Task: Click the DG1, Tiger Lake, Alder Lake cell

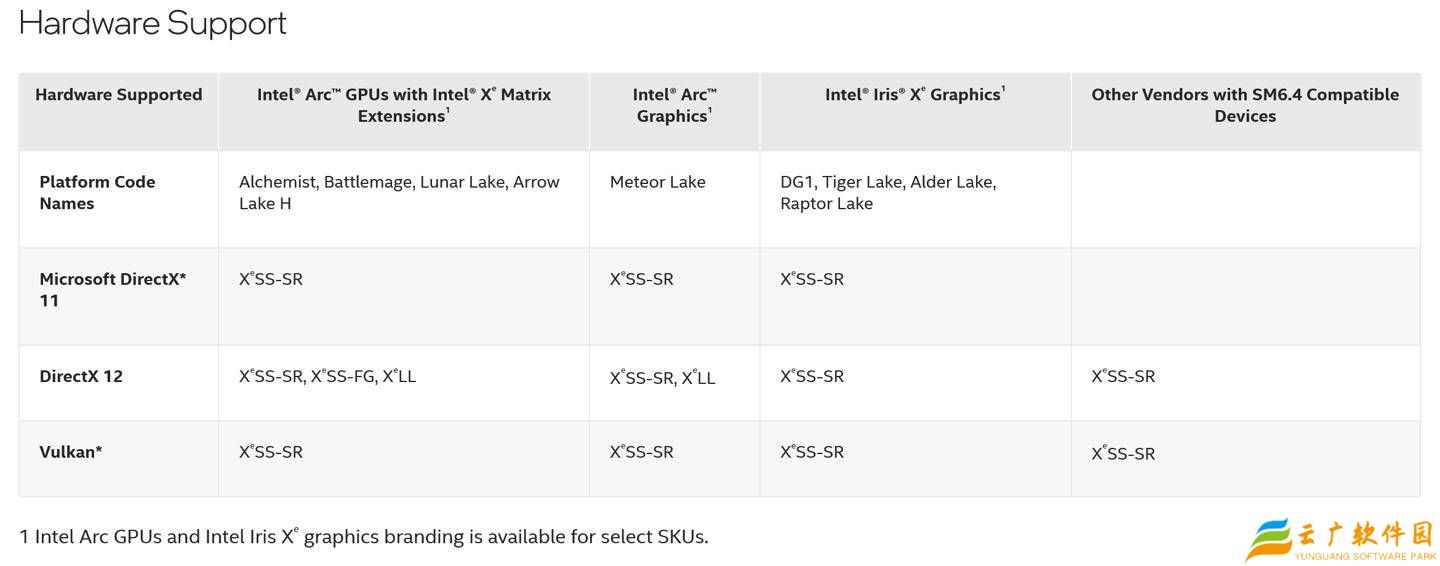Action: point(887,192)
